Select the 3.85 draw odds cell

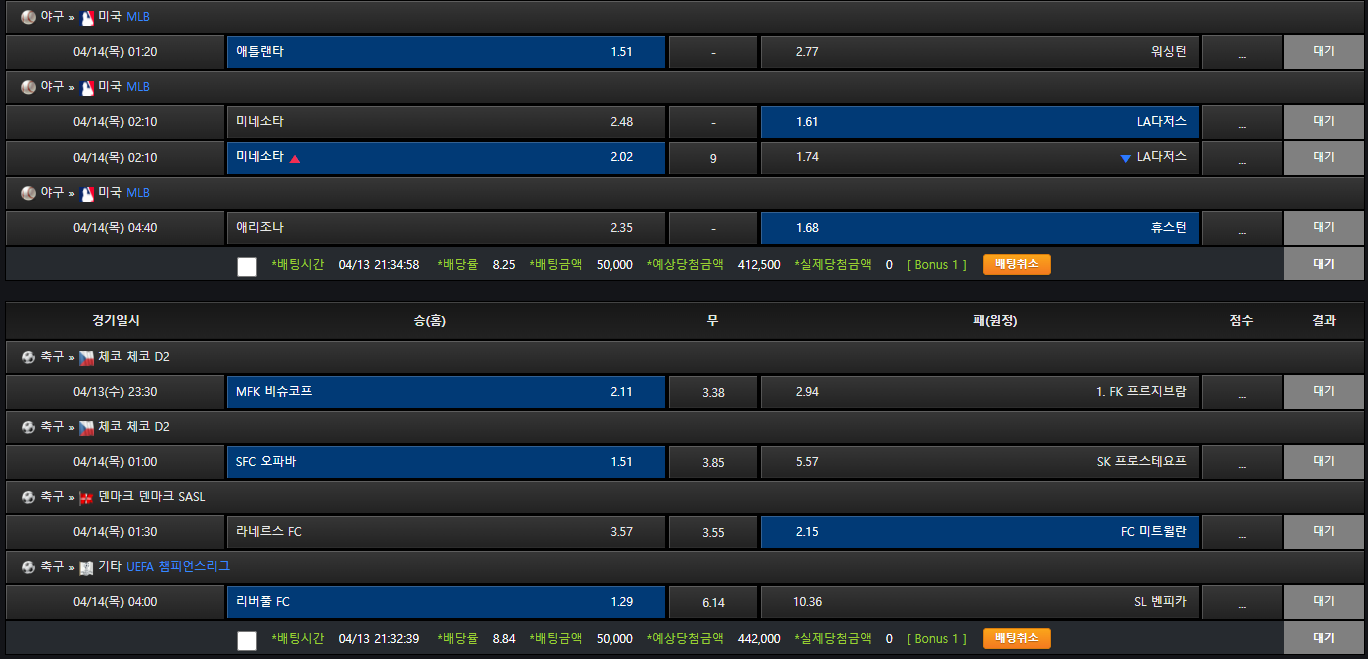[x=713, y=462]
